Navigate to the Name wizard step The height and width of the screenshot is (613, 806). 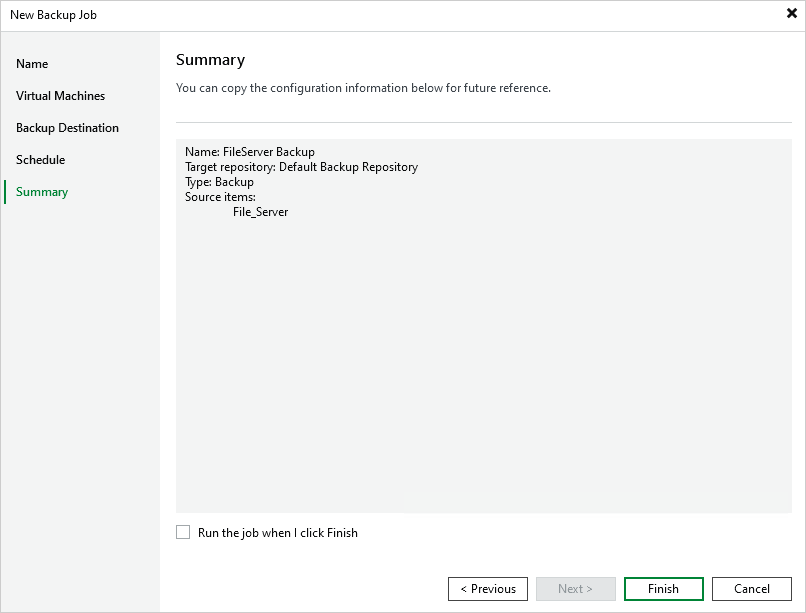click(31, 63)
